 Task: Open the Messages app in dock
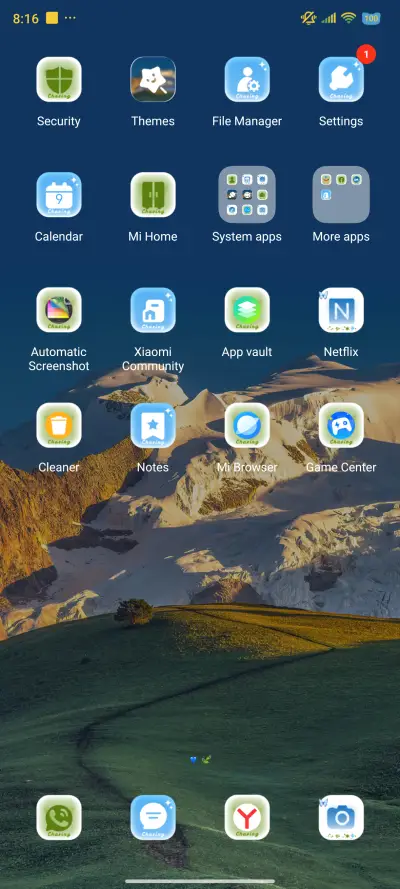tap(153, 817)
